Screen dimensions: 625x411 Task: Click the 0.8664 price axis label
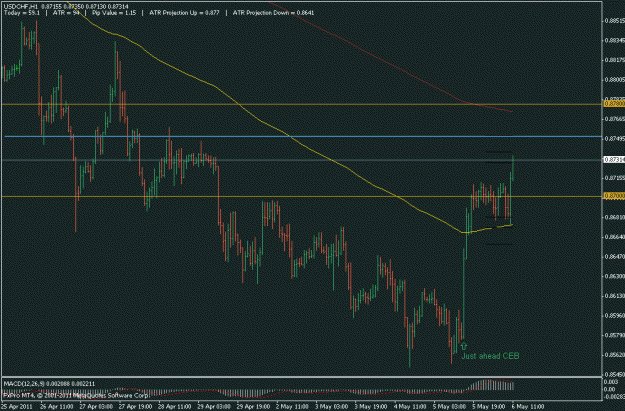click(615, 237)
